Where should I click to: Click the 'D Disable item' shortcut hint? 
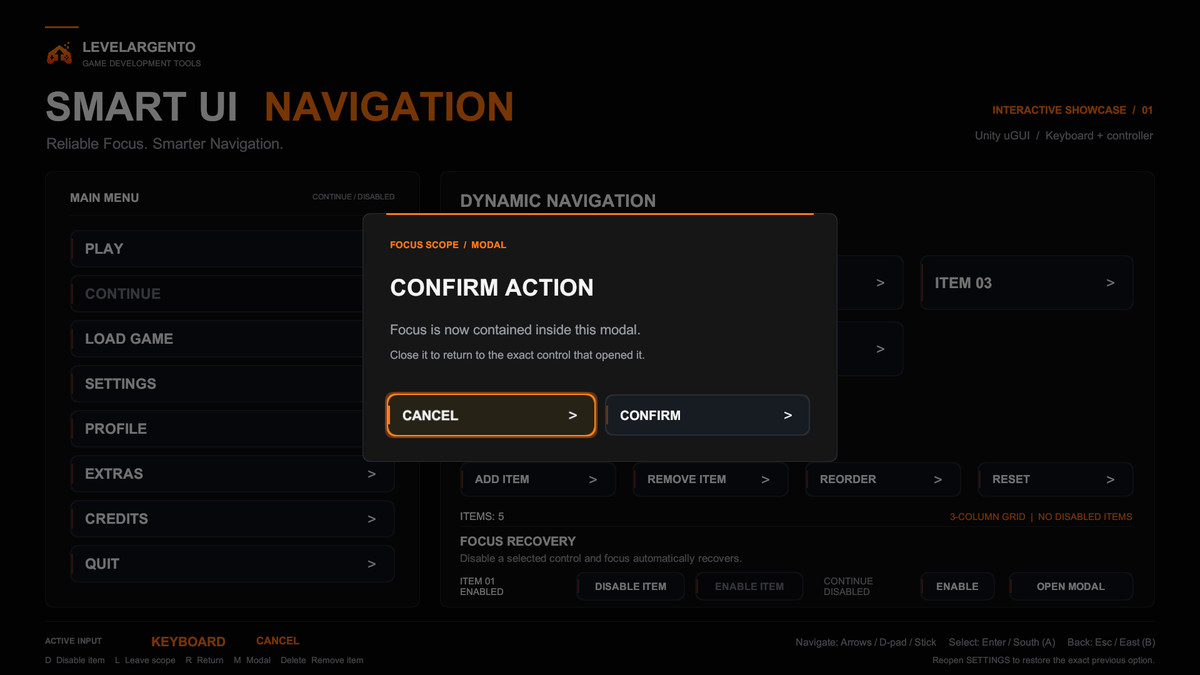coord(75,660)
